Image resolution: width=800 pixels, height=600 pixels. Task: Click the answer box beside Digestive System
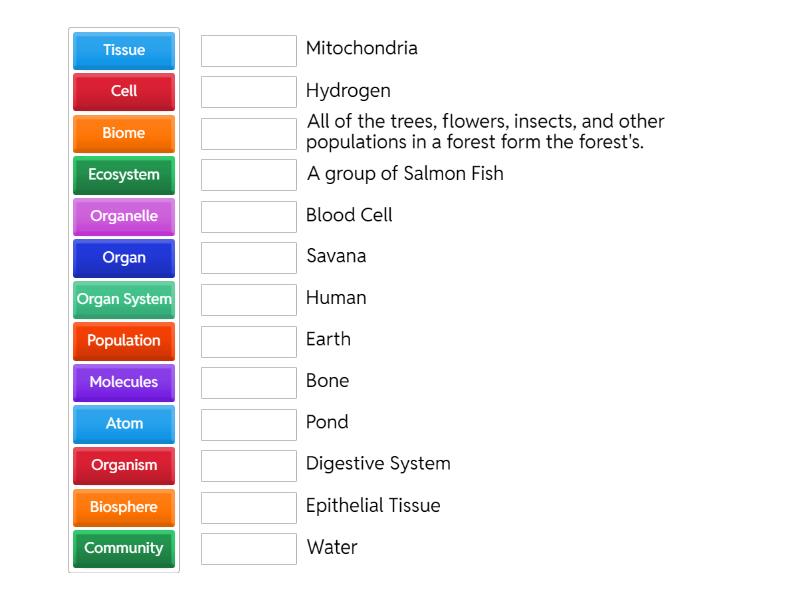[x=248, y=464]
